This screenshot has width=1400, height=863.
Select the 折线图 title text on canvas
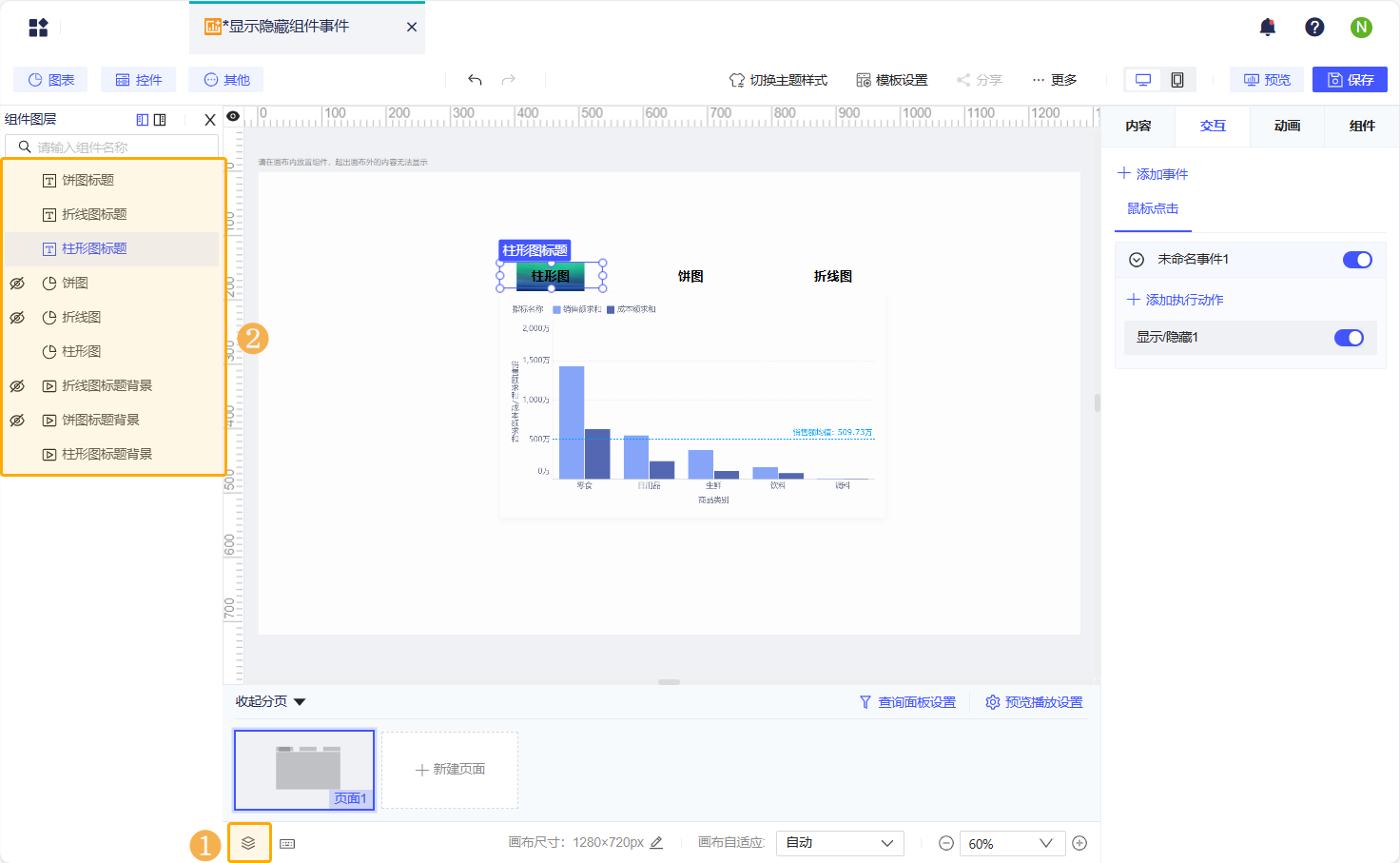(x=833, y=277)
